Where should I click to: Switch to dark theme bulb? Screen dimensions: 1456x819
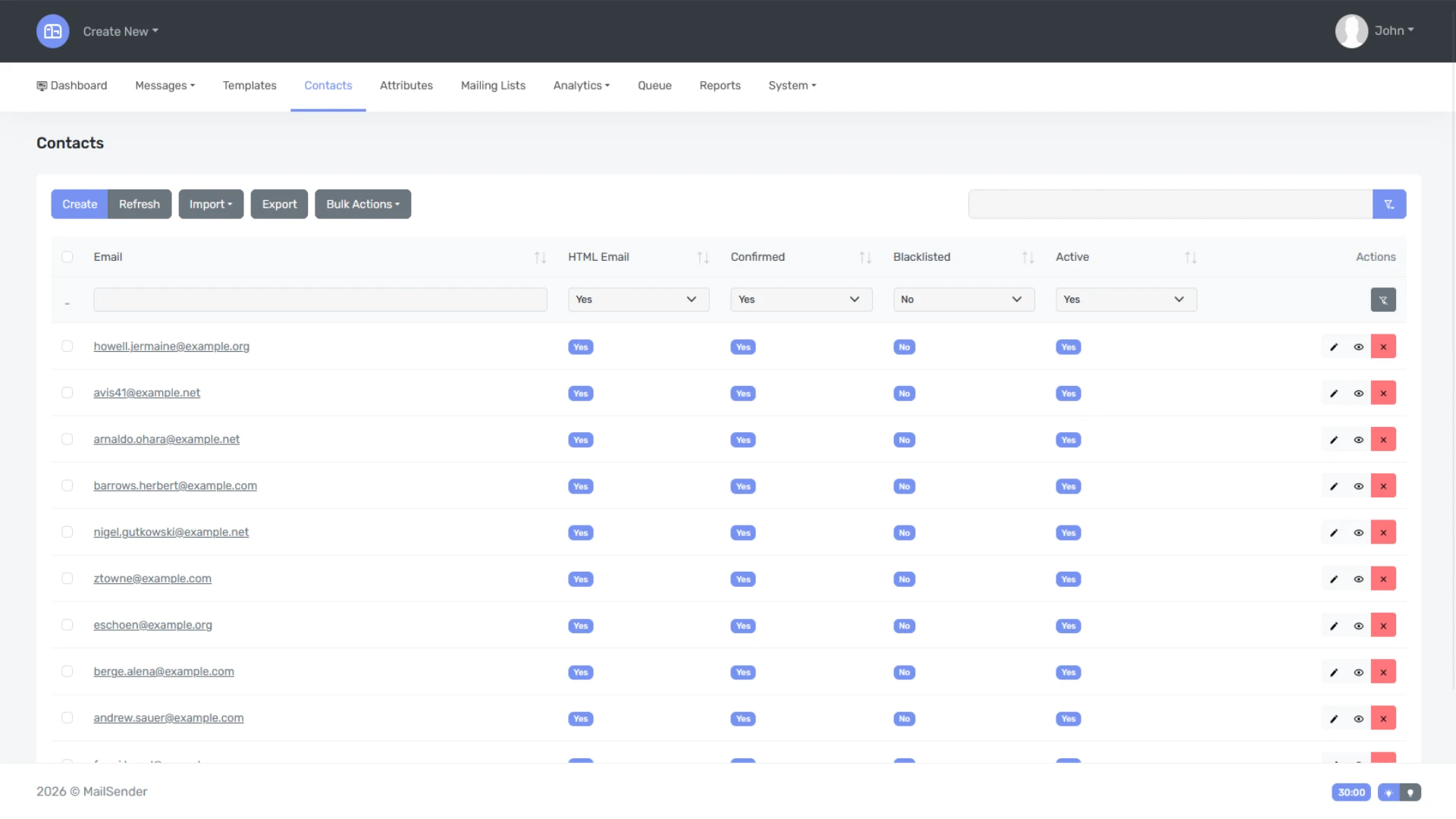1410,792
